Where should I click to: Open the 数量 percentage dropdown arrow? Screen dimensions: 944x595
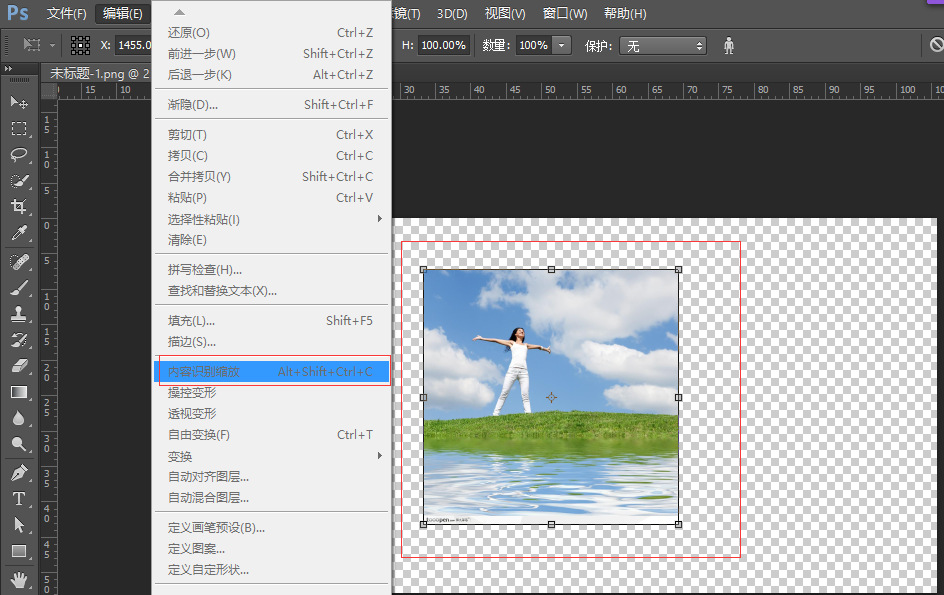click(561, 45)
